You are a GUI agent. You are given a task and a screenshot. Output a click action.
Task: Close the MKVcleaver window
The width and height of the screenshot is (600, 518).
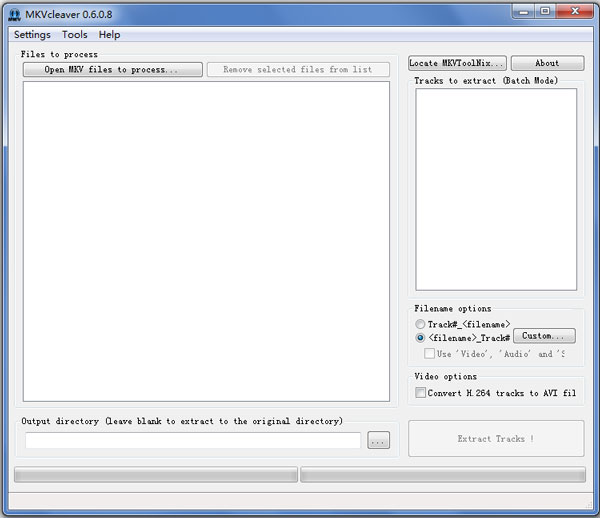point(574,11)
